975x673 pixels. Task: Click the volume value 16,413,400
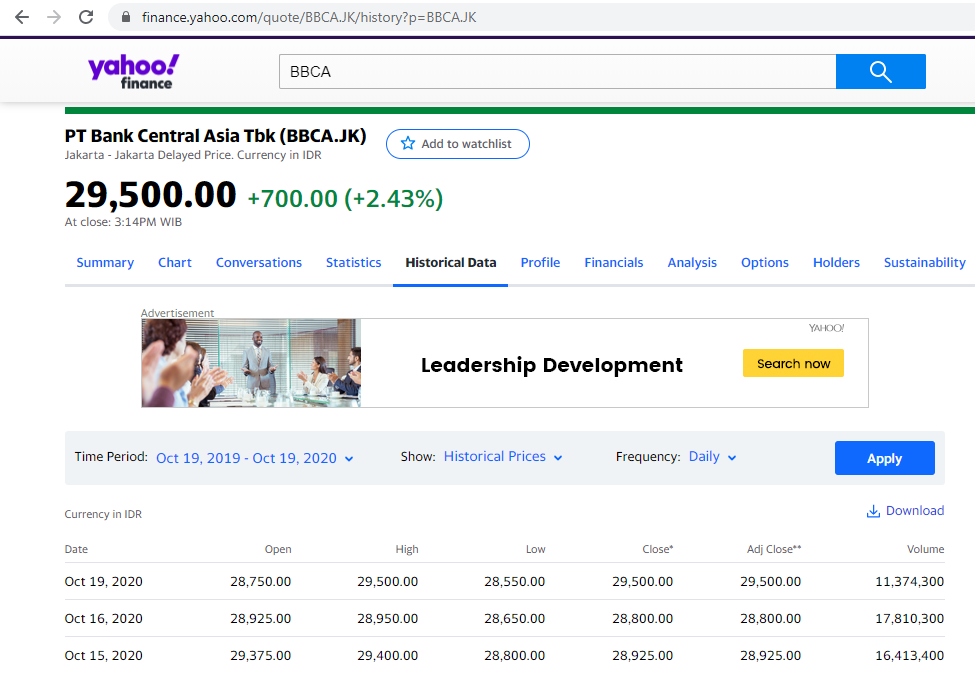910,656
